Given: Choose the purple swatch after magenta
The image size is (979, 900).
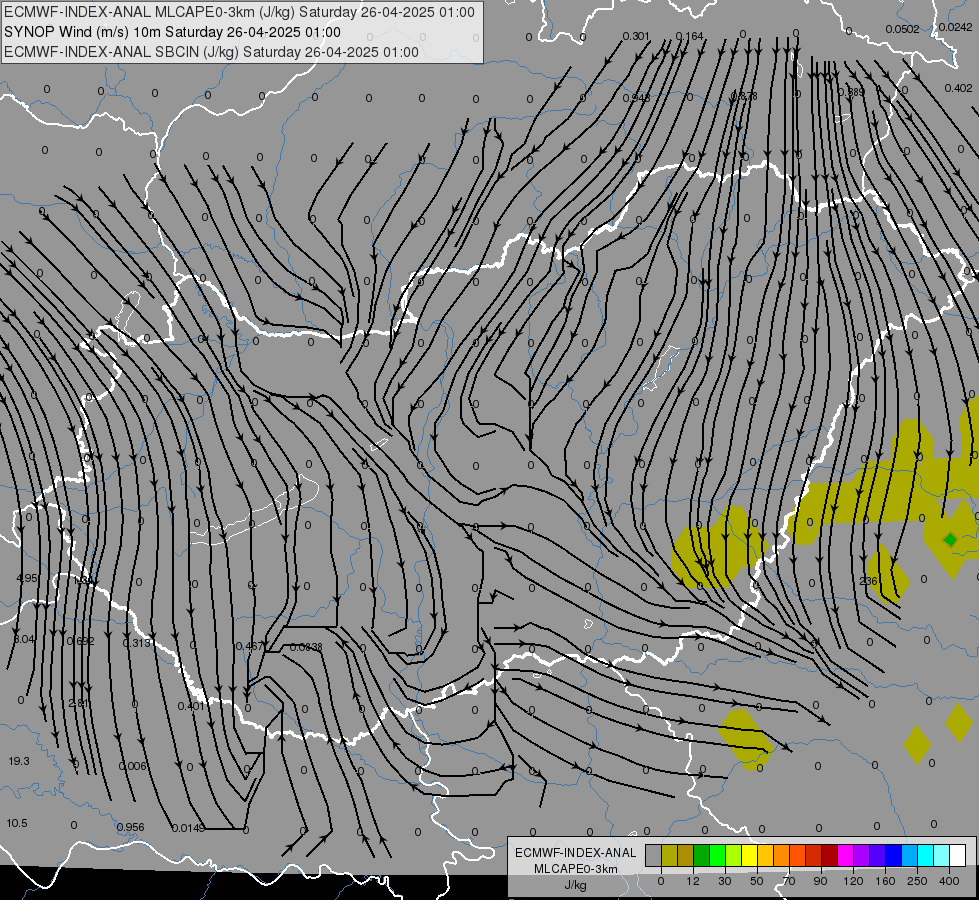Looking at the screenshot, I should 862,855.
